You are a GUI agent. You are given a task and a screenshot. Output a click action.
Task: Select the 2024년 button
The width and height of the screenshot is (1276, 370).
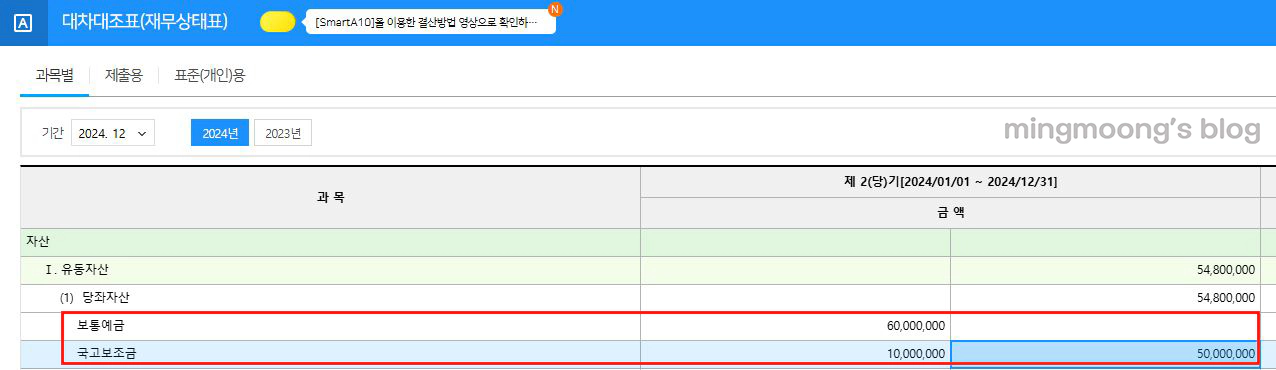(220, 133)
